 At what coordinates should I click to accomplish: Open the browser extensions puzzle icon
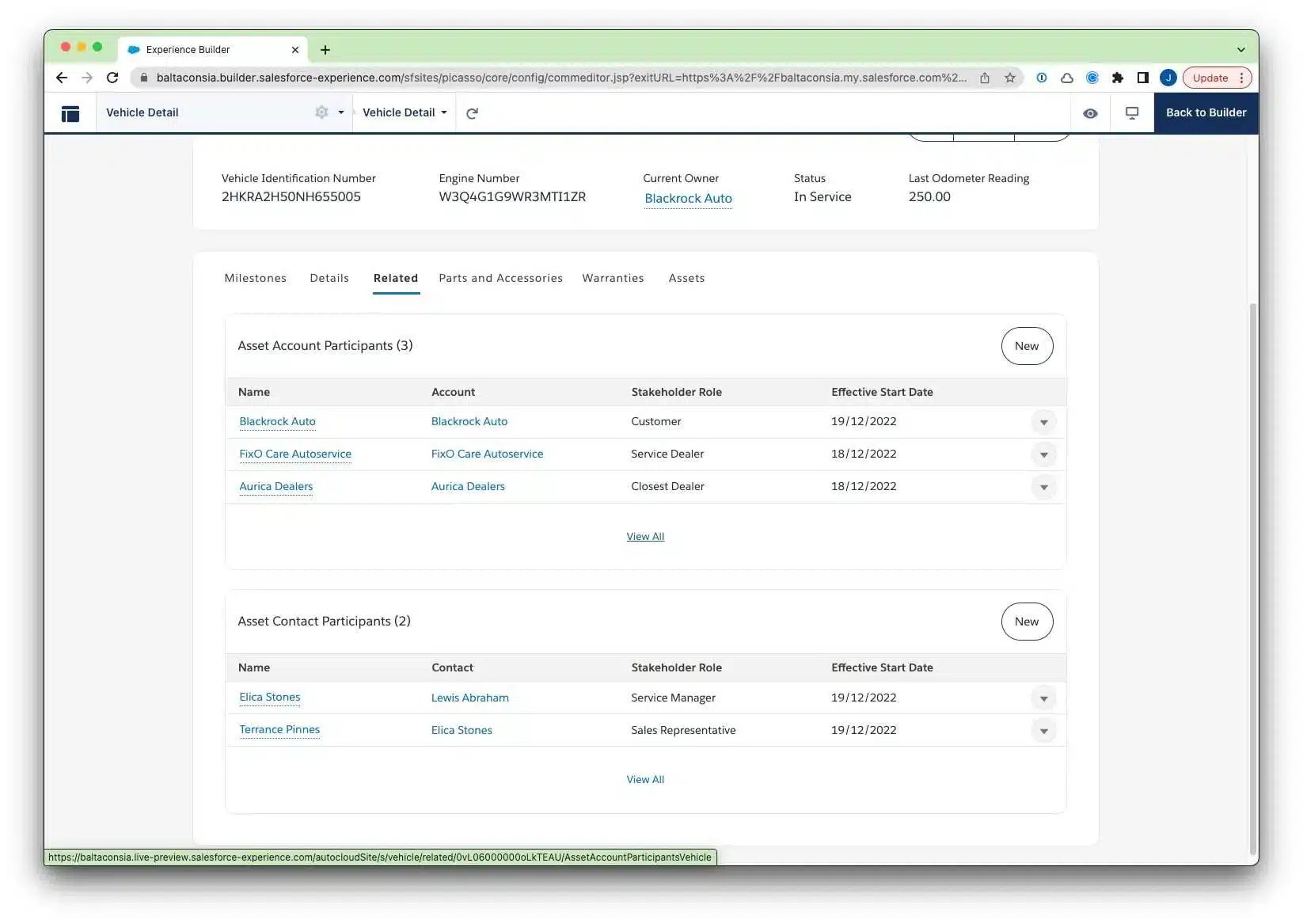[1117, 78]
